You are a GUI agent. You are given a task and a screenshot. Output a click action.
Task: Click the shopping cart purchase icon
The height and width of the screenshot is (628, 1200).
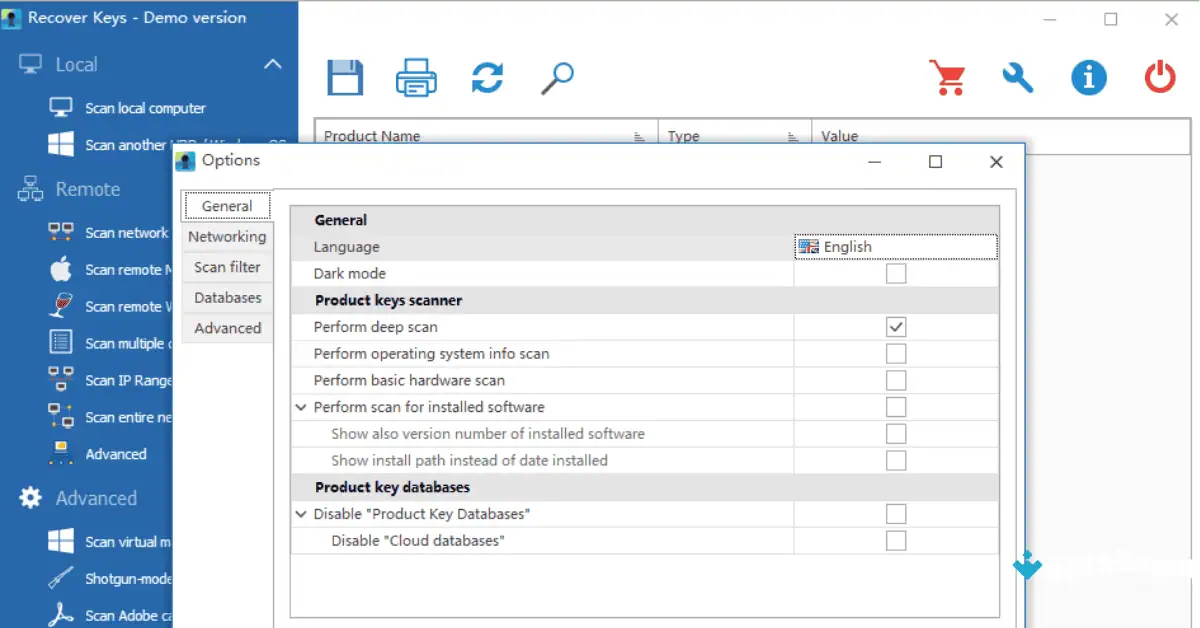(x=947, y=77)
